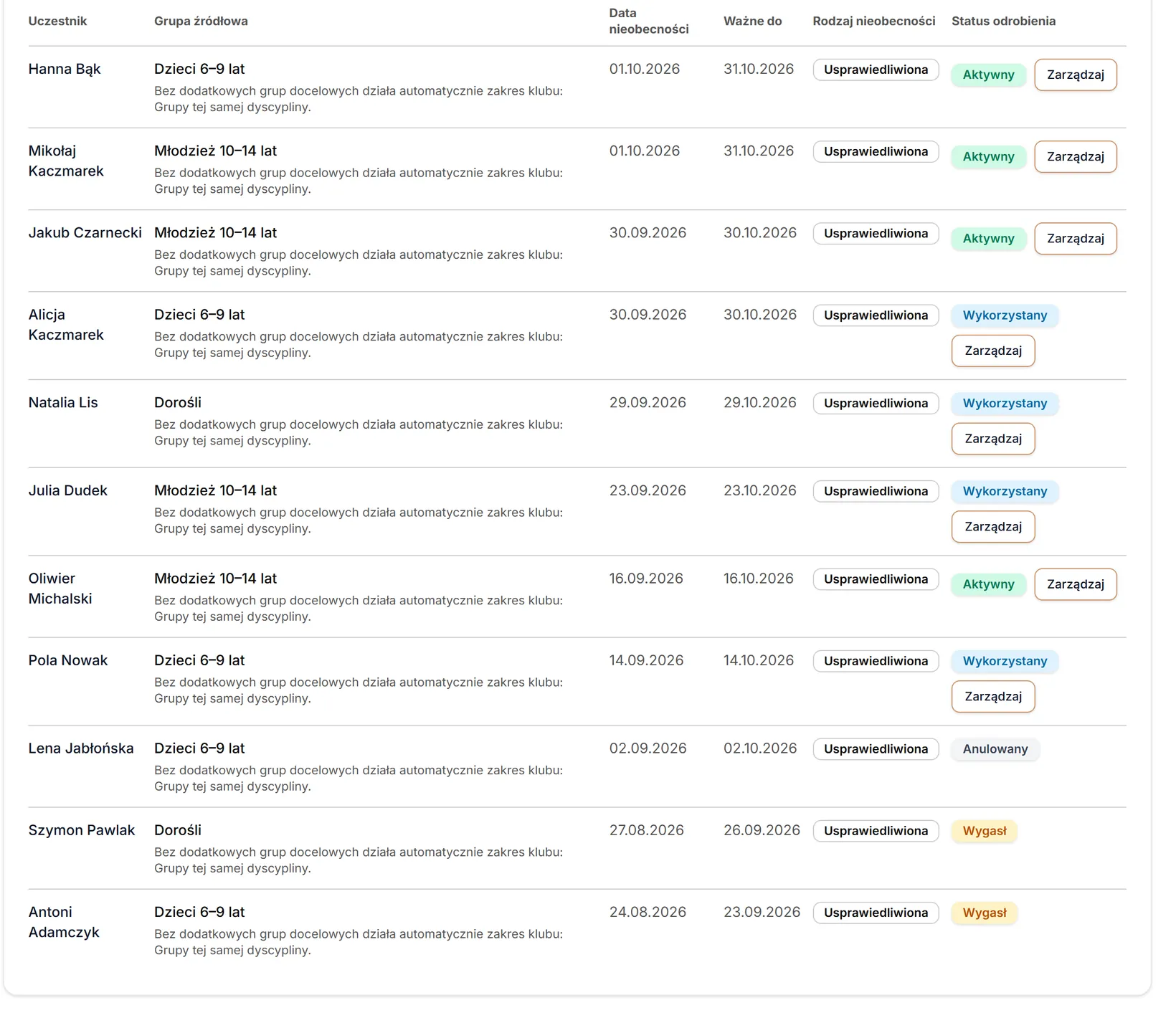Viewport: 1176px width, 1018px height.
Task: Click the Status odrobienia column header
Action: 1003,21
